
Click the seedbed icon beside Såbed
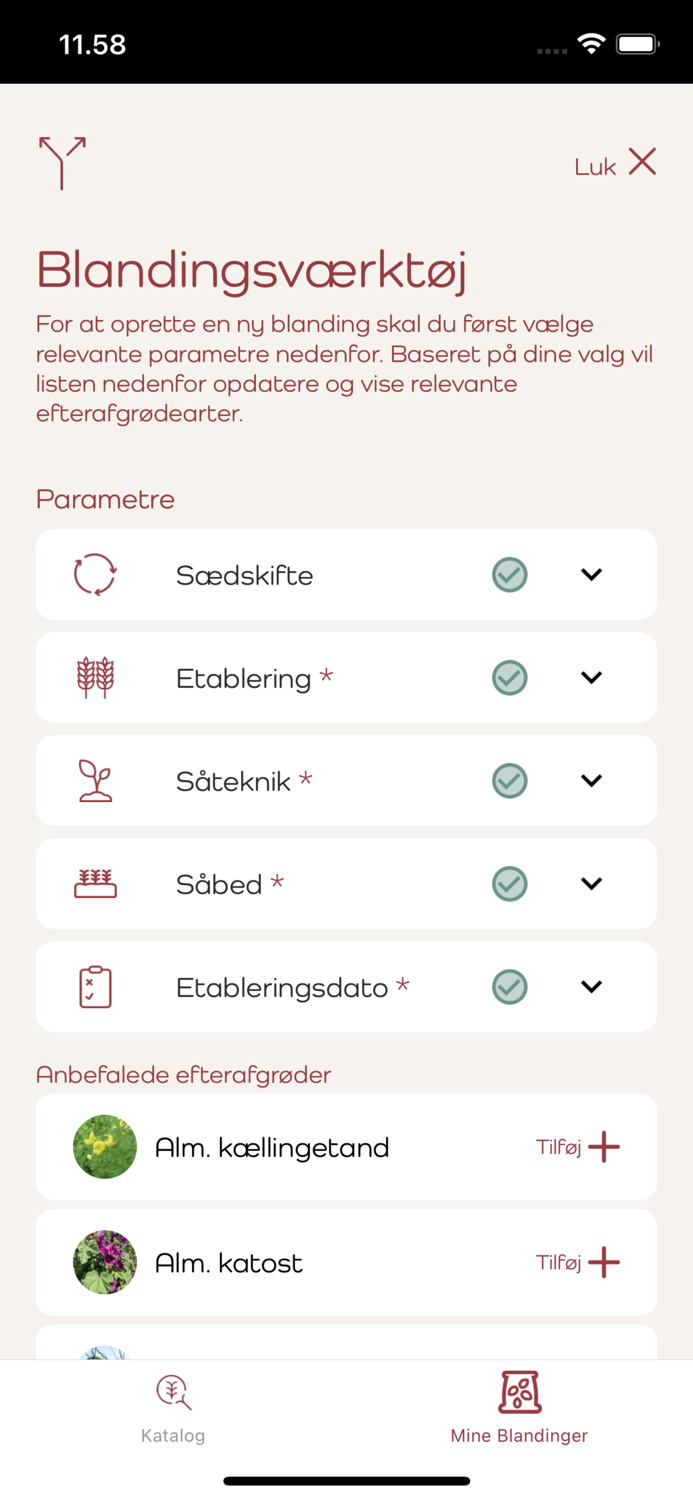coord(95,883)
